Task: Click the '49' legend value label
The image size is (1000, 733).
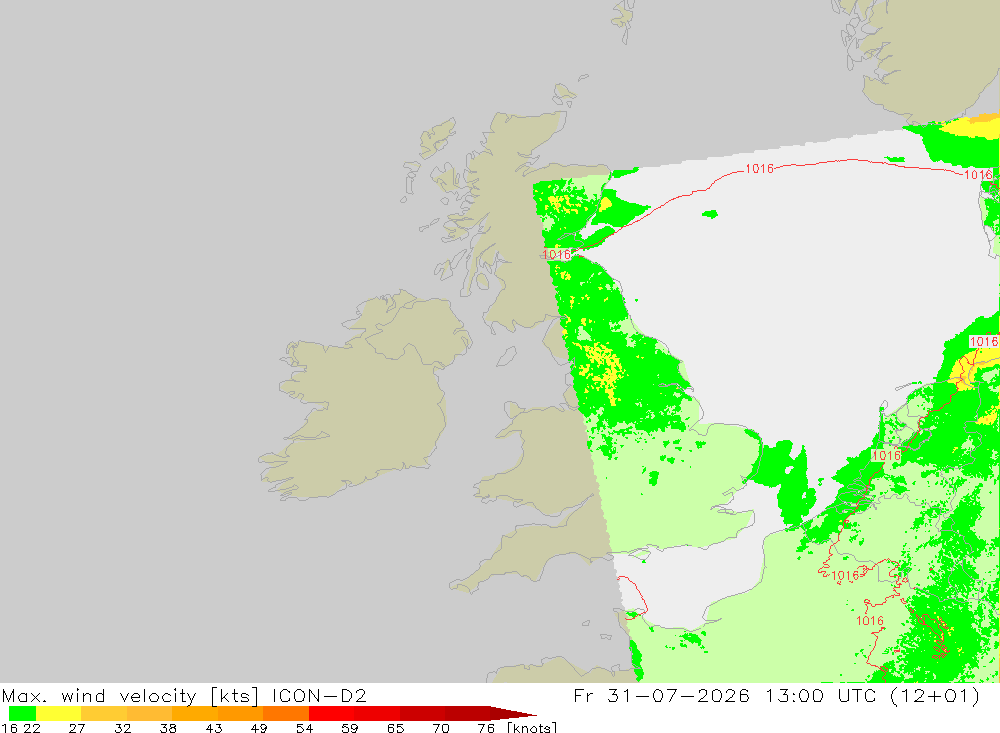Action: 259,728
